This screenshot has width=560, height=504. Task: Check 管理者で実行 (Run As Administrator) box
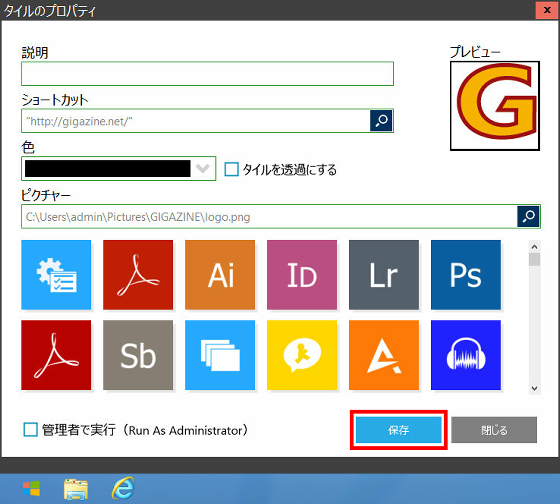coord(30,430)
